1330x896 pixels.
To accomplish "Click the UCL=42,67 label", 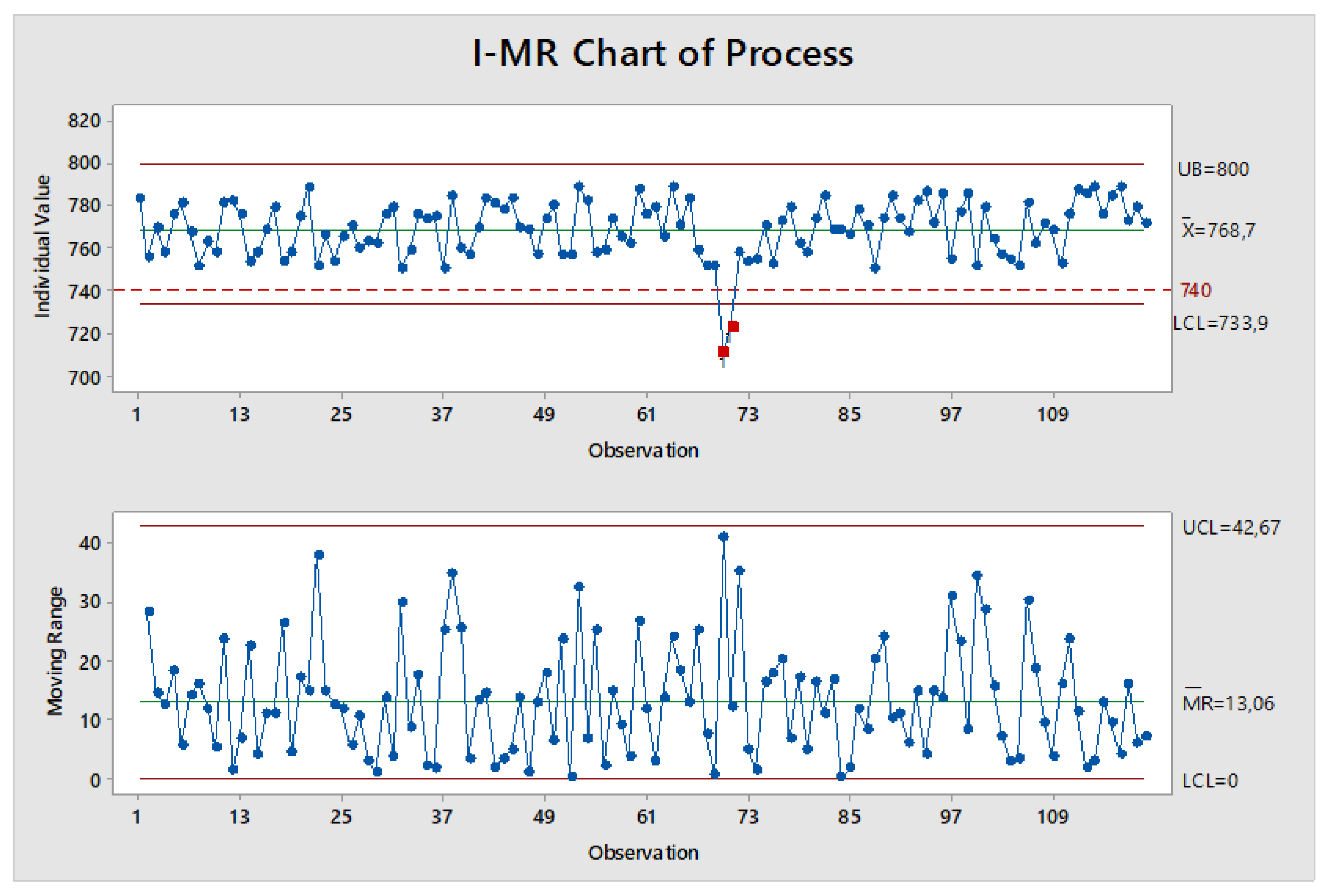I will point(1231,527).
